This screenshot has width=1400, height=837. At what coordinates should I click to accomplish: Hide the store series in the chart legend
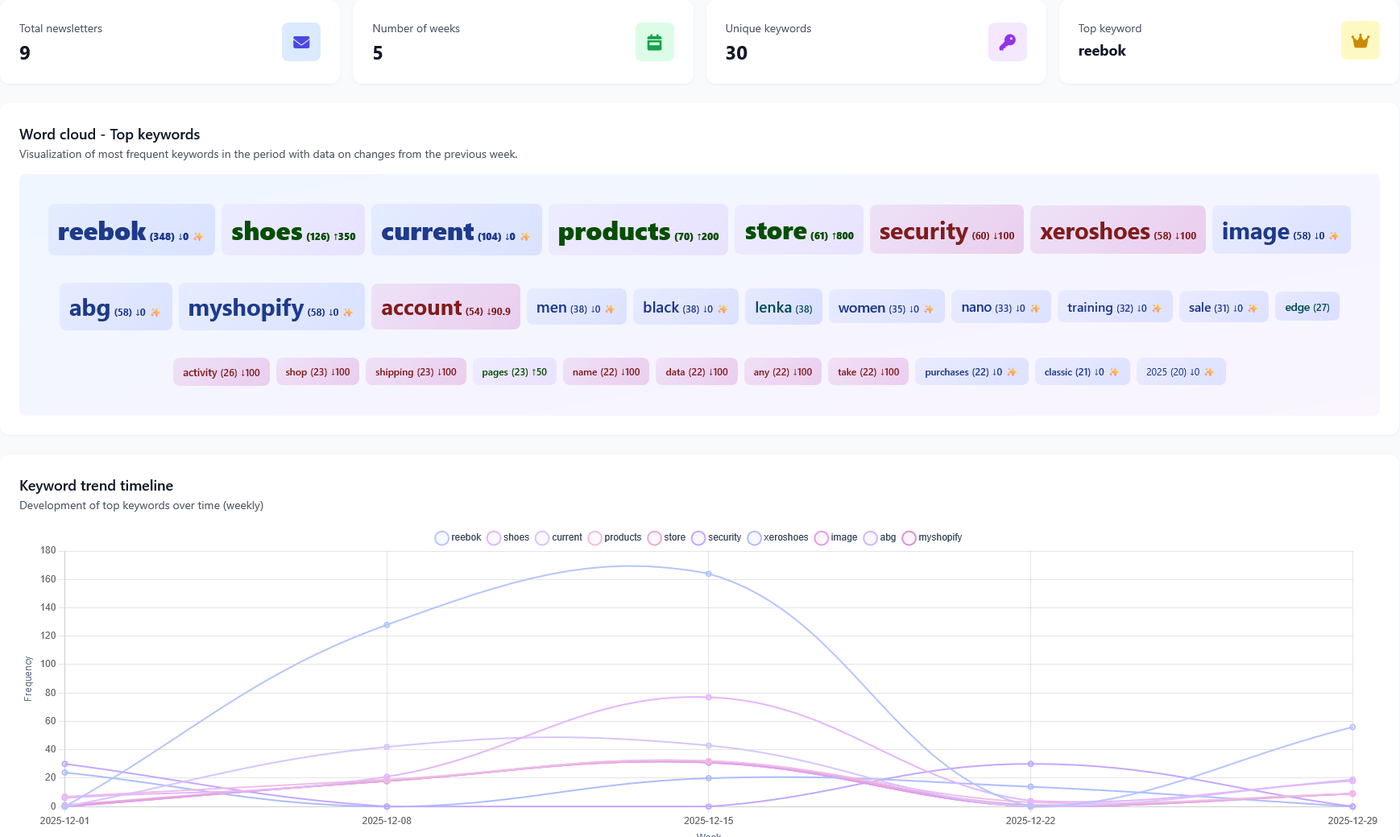(x=667, y=538)
